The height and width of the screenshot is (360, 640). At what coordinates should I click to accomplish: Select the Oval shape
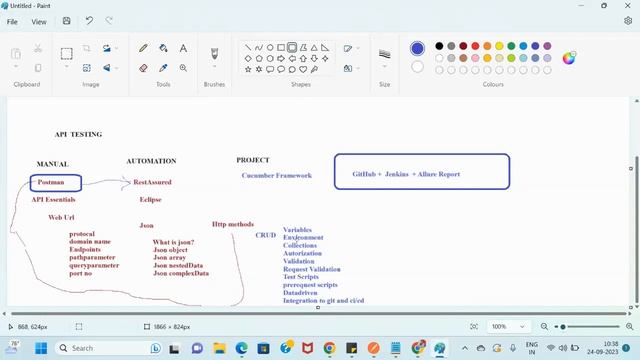pyautogui.click(x=270, y=48)
